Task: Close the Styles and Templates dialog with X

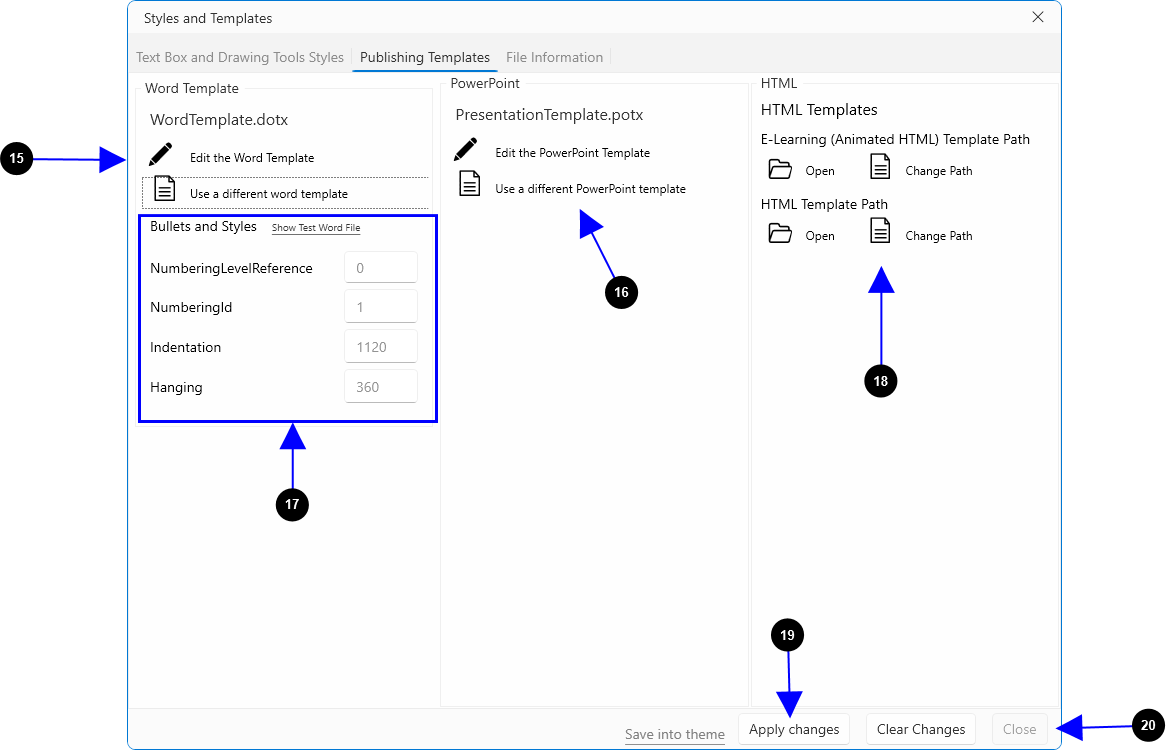Action: (1038, 17)
